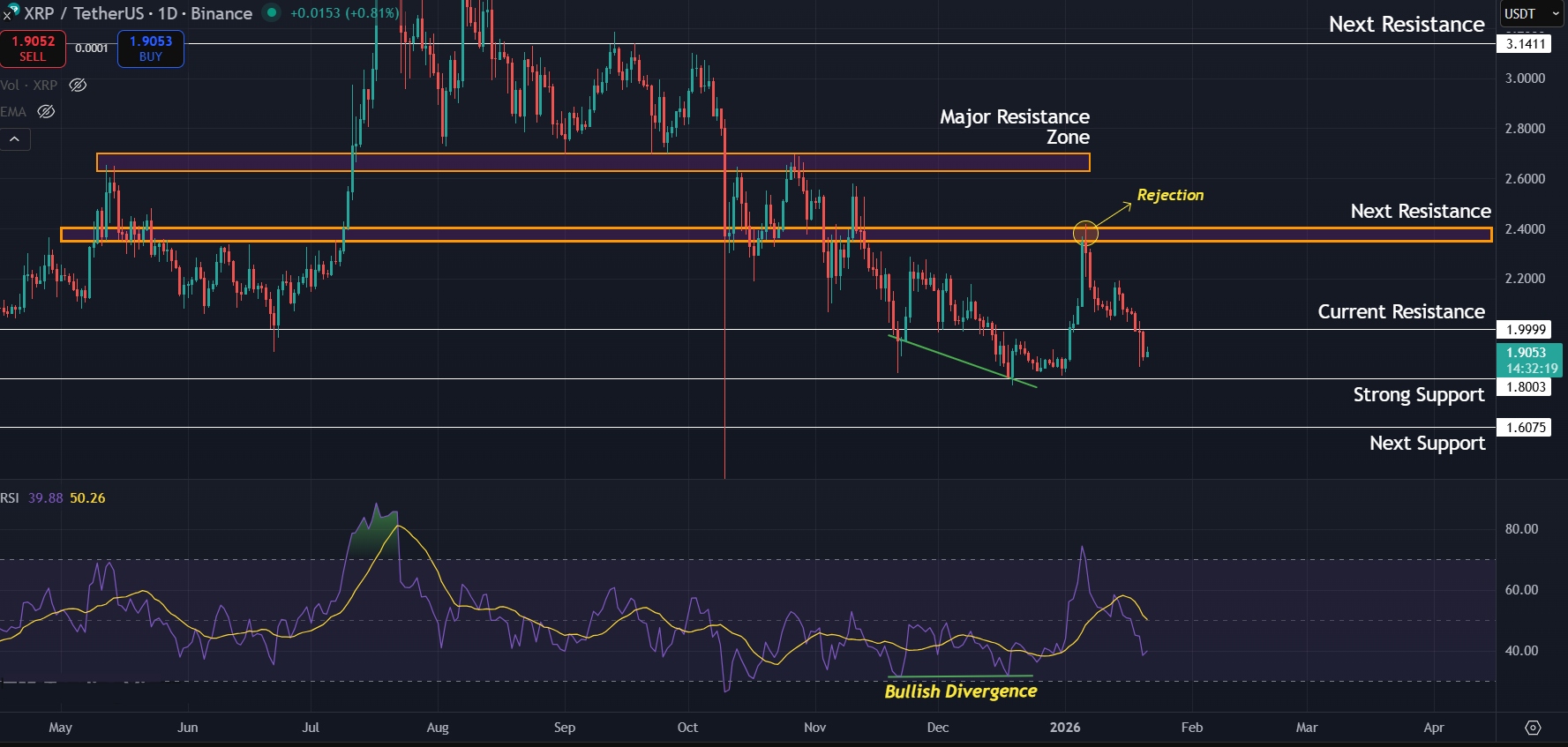Click the 2.4000 price on the price scale
Viewport: 1568px width, 747px height.
pos(1525,229)
